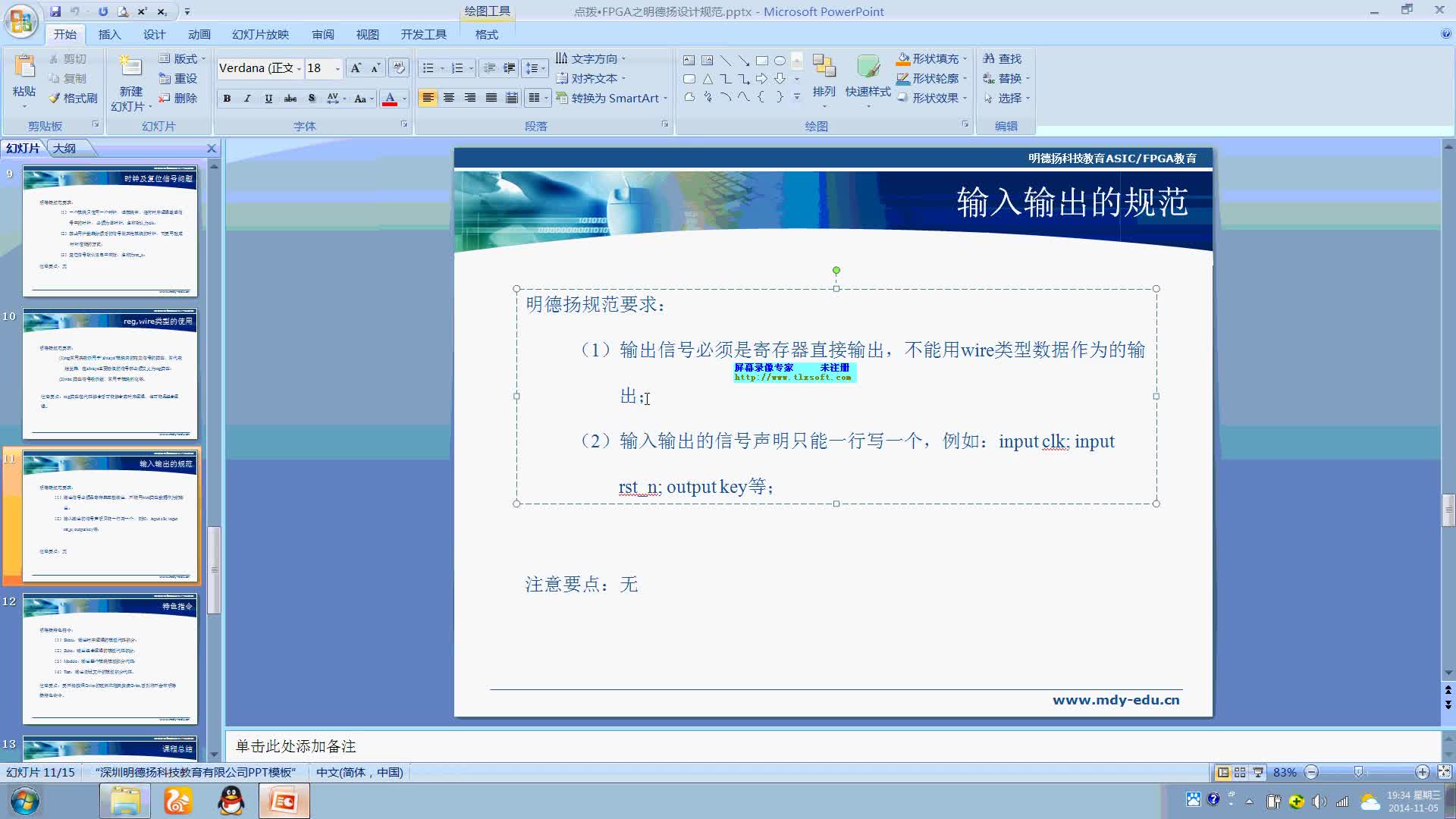Open Shape Fill (形状填充) dropdown
Viewport: 1456px width, 819px height.
932,58
